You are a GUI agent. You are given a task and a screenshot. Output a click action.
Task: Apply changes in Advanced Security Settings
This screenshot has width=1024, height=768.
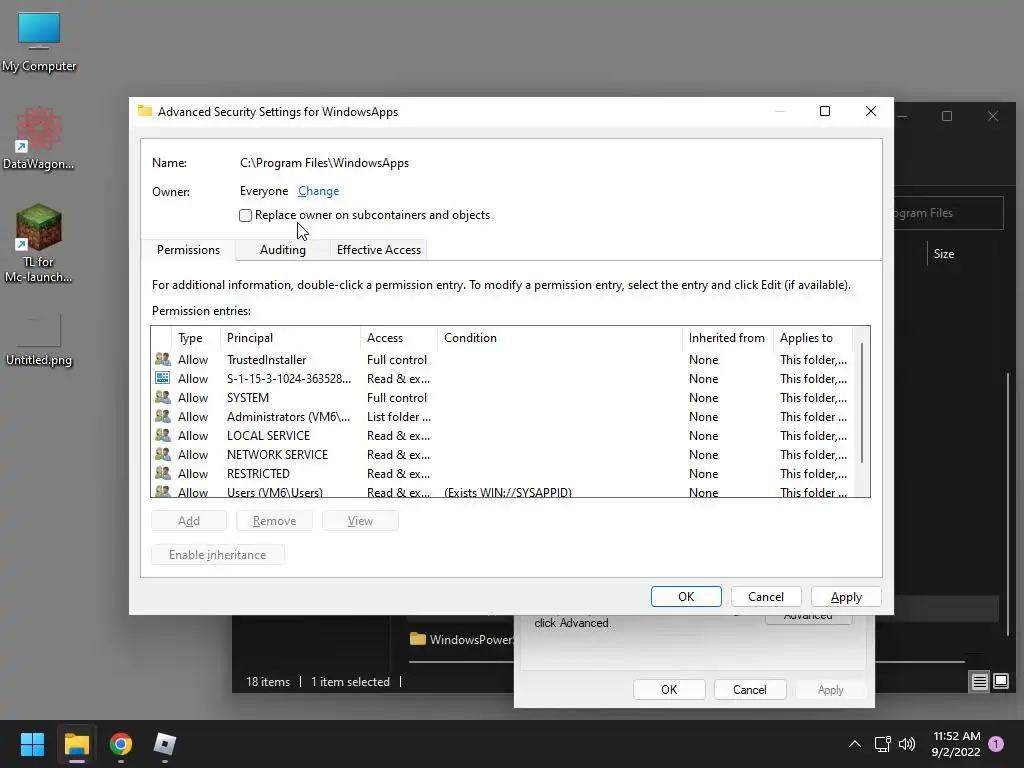(846, 596)
